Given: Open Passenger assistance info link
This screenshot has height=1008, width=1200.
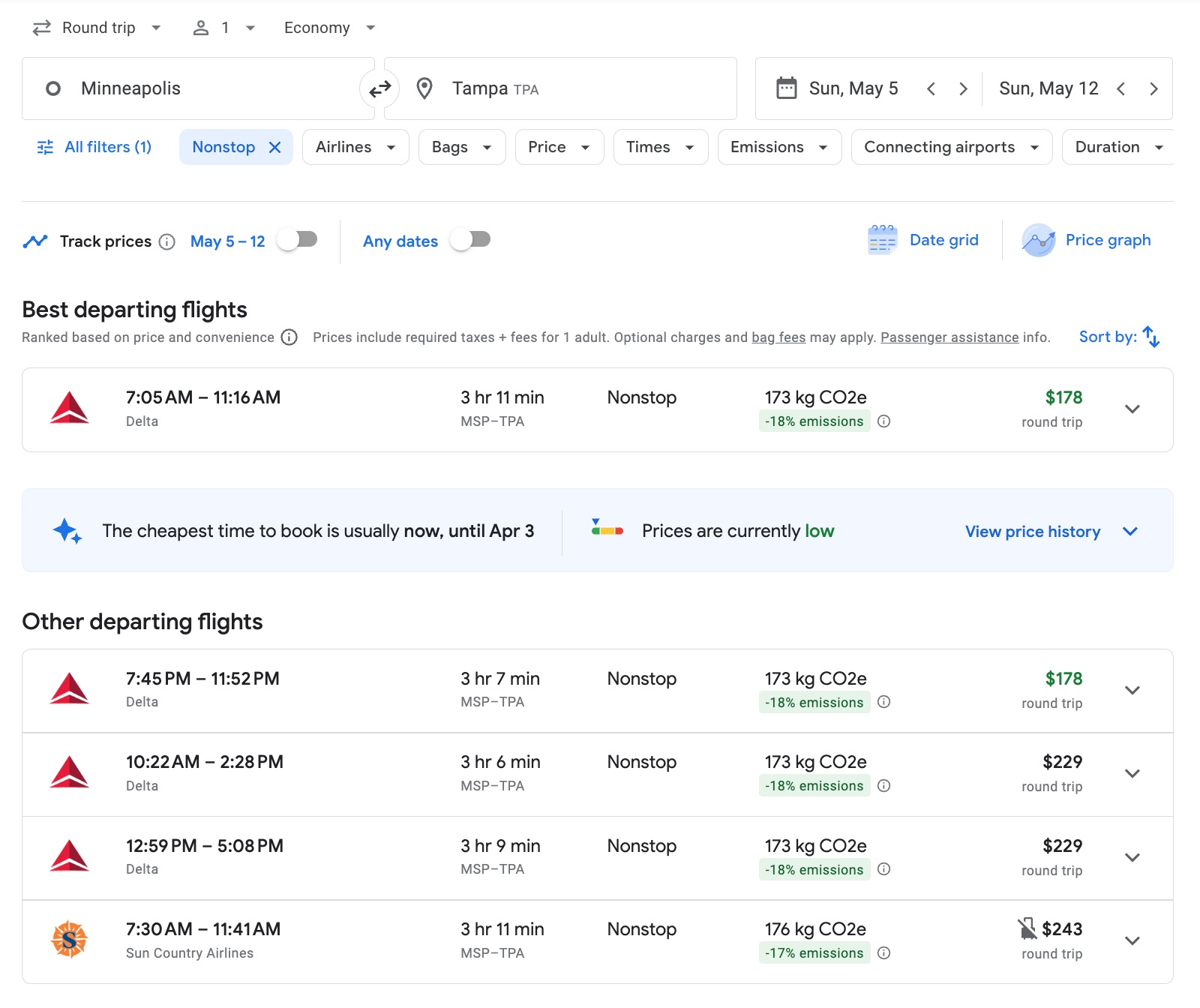Looking at the screenshot, I should click(949, 337).
